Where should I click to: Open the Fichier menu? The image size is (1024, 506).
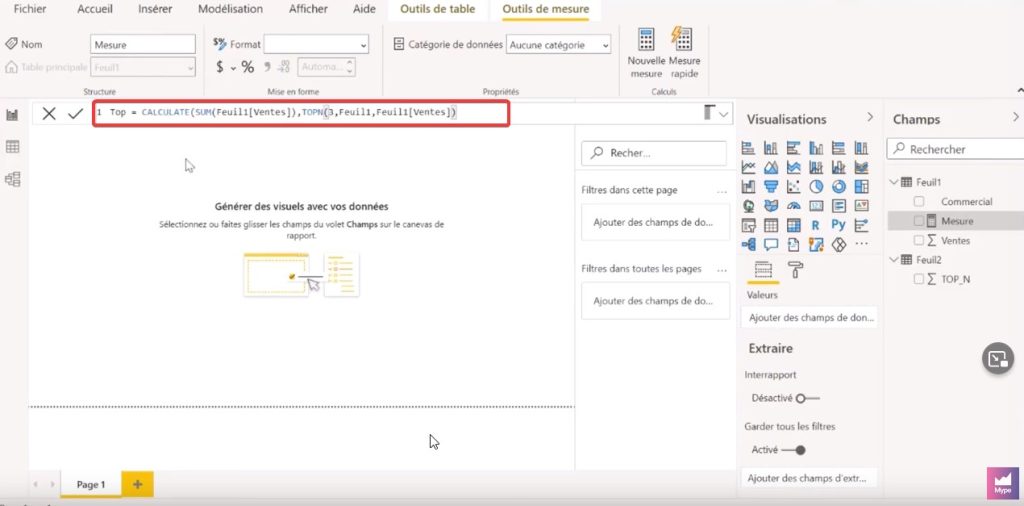click(30, 9)
